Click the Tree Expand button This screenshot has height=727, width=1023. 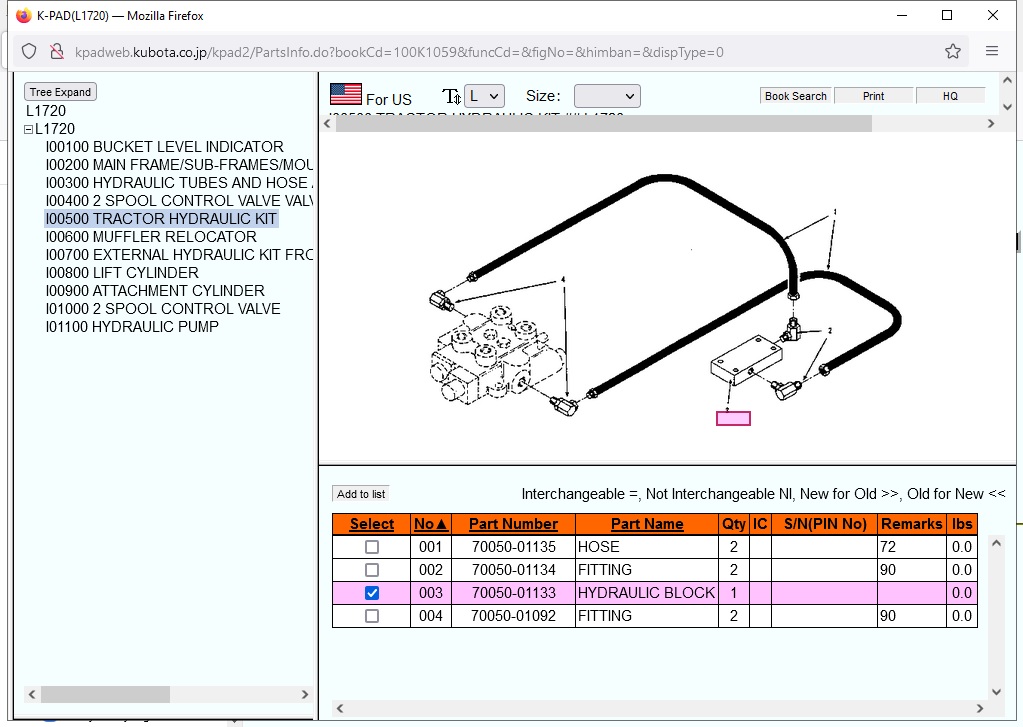point(60,92)
